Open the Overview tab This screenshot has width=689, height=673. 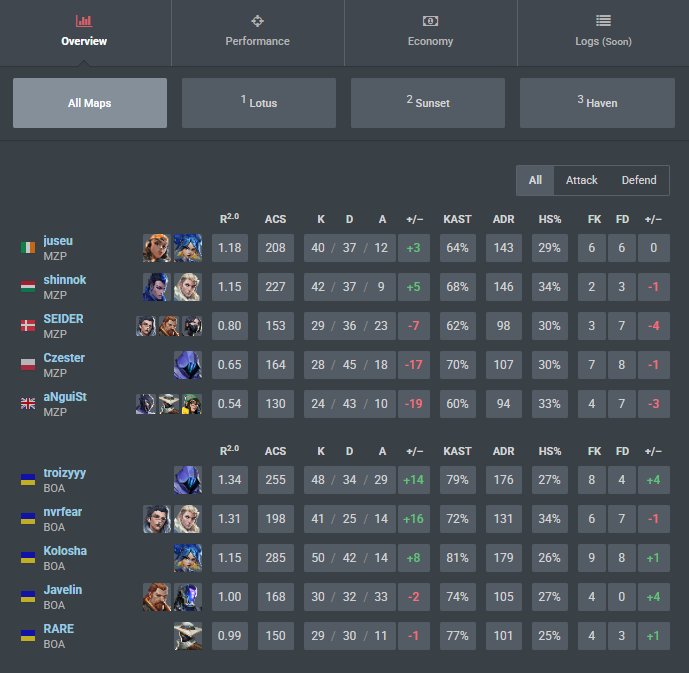tap(84, 33)
